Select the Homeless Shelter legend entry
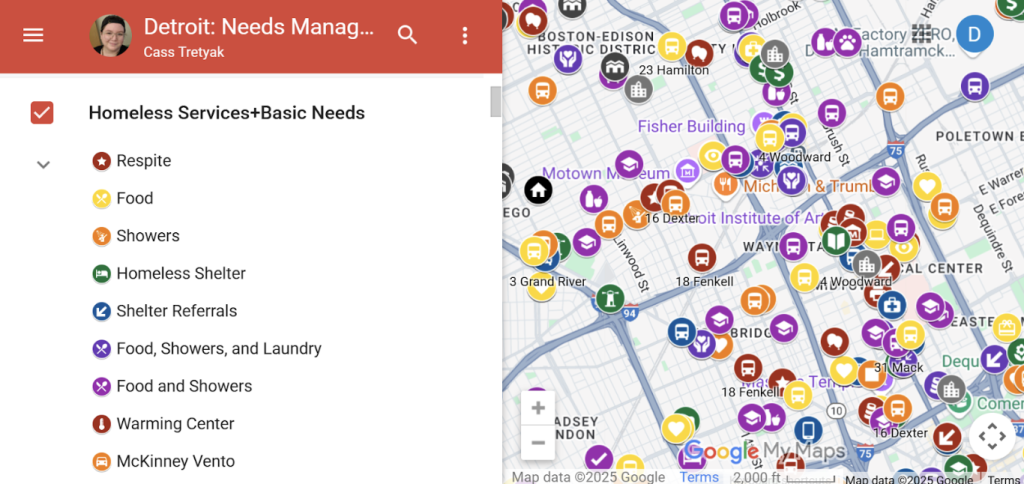 click(x=180, y=273)
